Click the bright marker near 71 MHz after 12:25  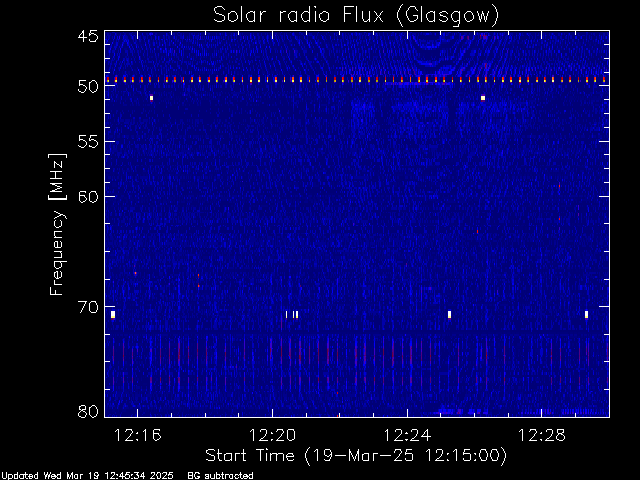point(449,315)
